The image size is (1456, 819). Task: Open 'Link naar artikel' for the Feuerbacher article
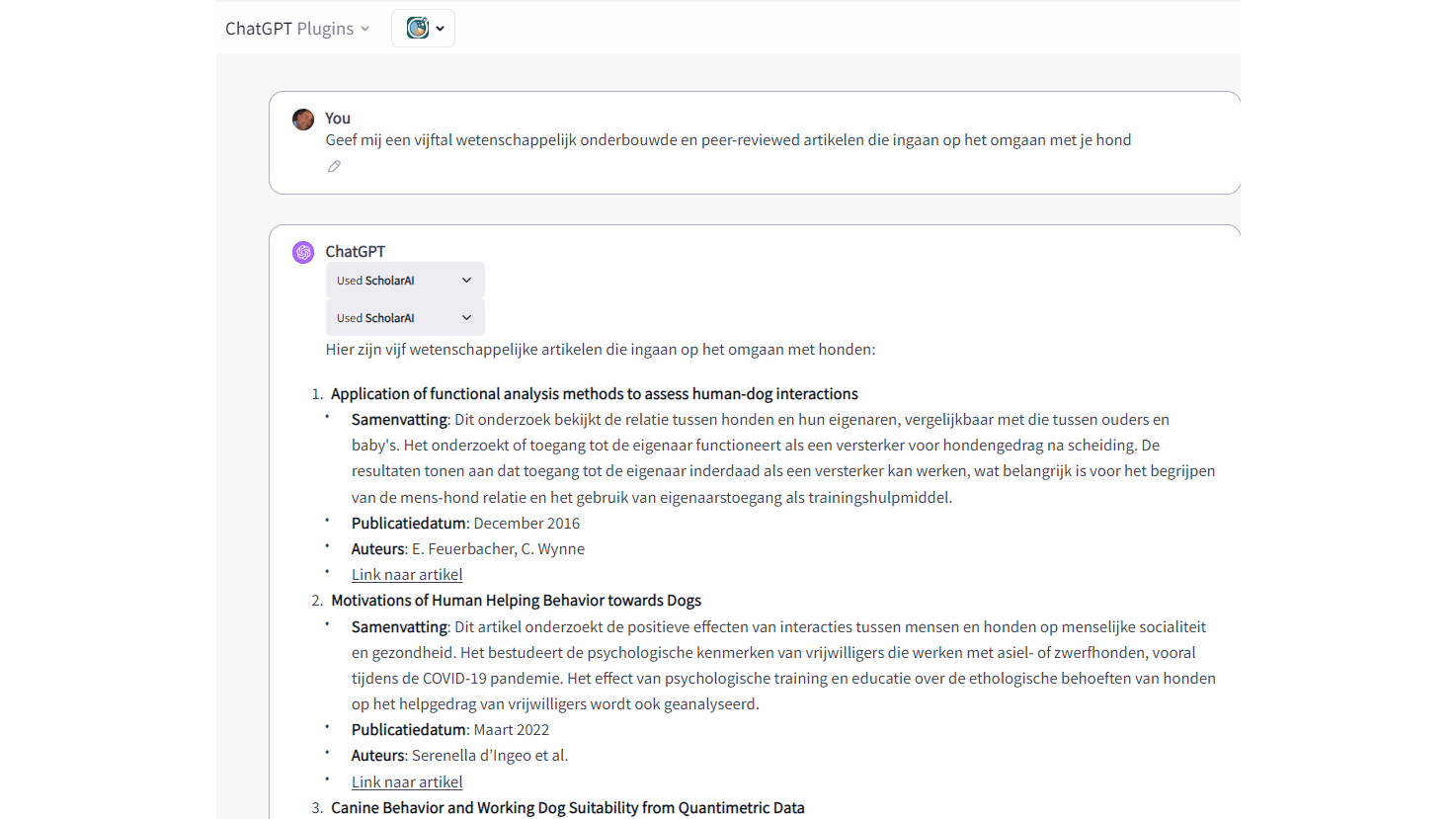407,575
